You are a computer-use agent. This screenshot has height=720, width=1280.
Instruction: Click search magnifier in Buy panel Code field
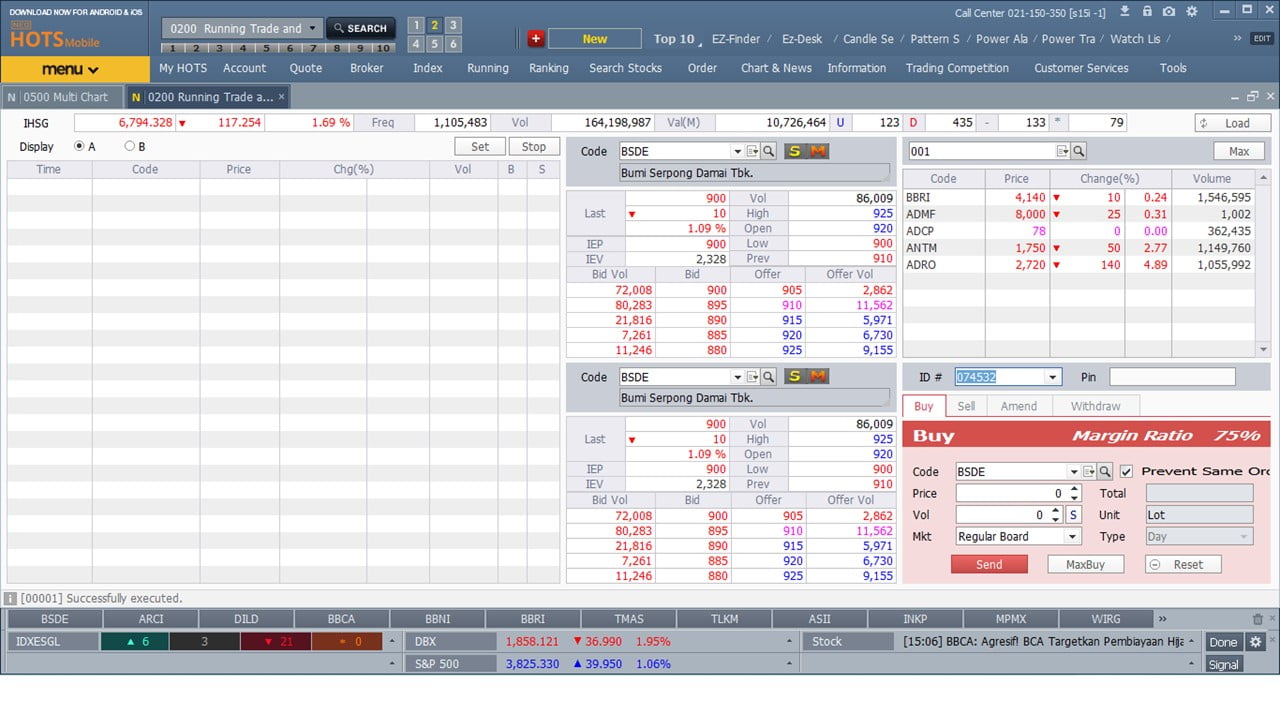(x=1105, y=472)
